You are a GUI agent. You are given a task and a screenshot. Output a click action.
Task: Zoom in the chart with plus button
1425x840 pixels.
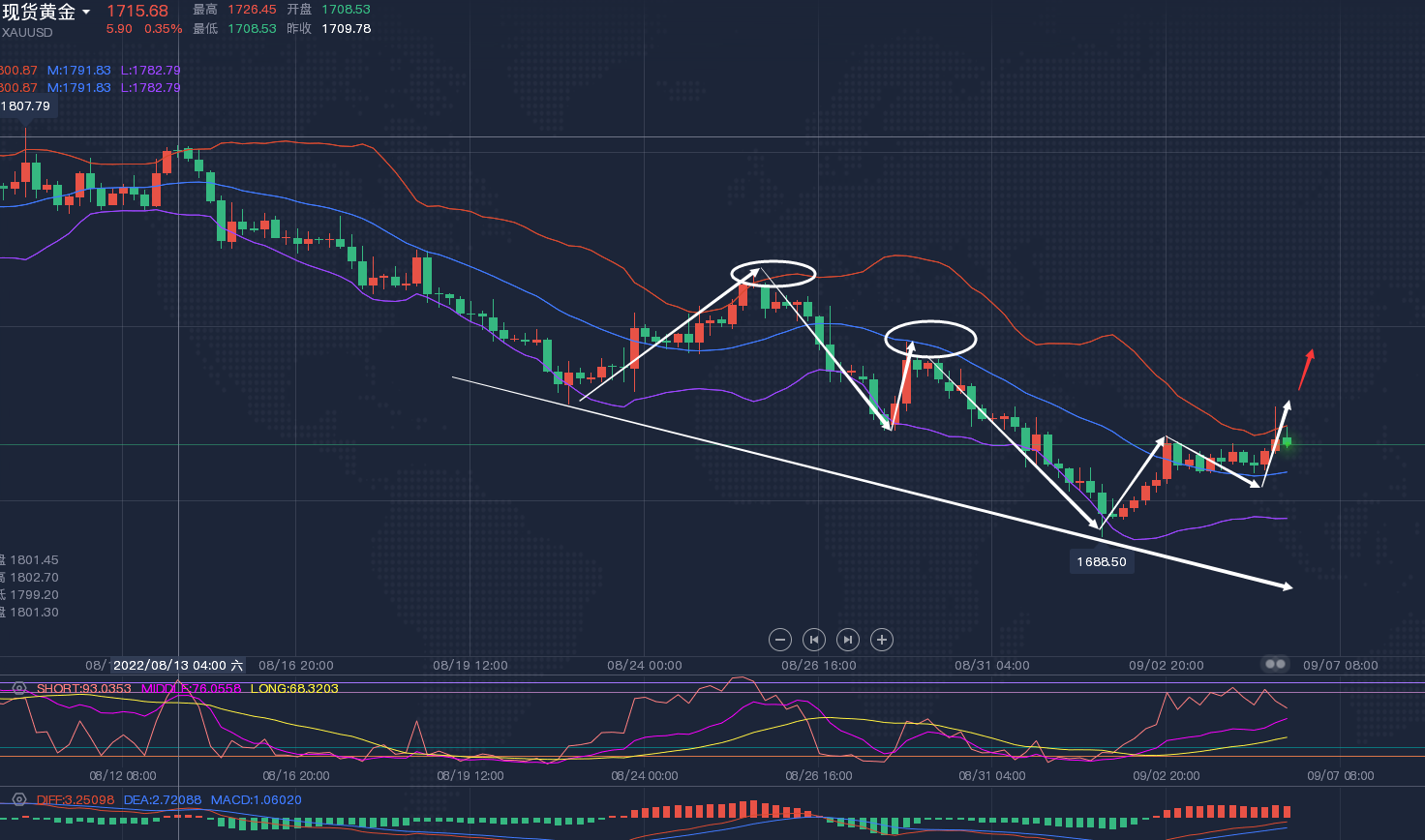[882, 640]
